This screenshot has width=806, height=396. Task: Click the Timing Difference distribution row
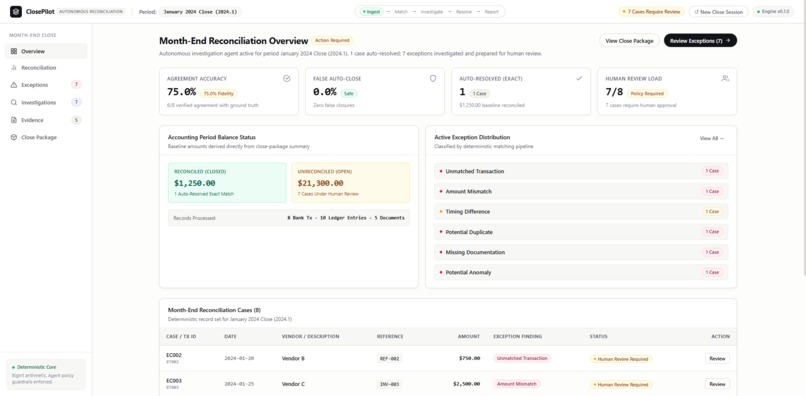[581, 212]
